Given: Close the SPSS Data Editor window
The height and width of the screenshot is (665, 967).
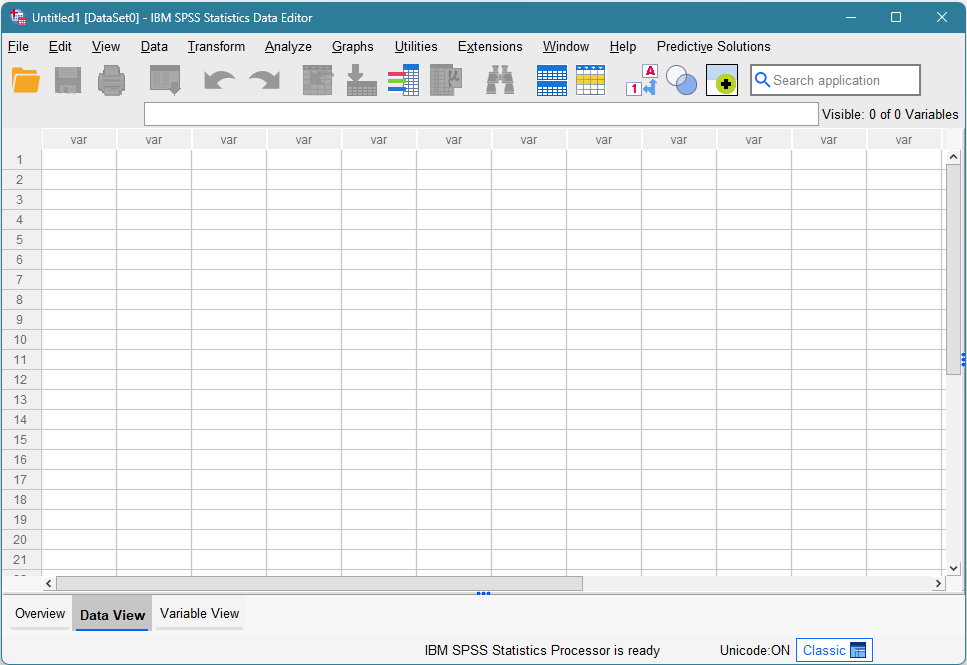Looking at the screenshot, I should tap(942, 17).
